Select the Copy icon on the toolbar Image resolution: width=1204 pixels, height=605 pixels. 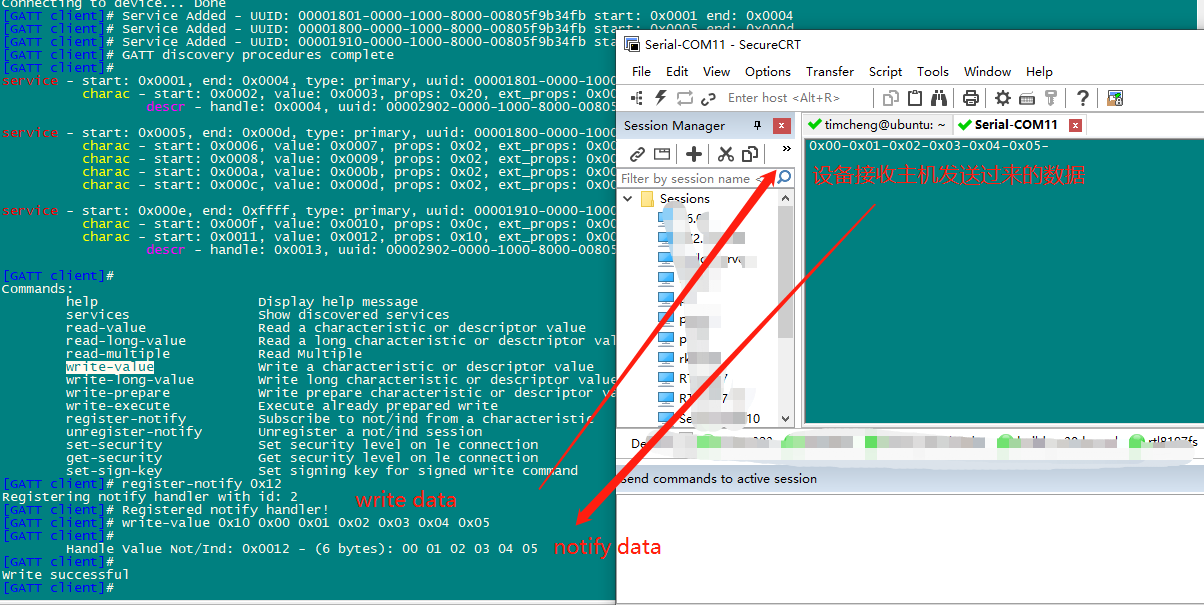pos(891,96)
